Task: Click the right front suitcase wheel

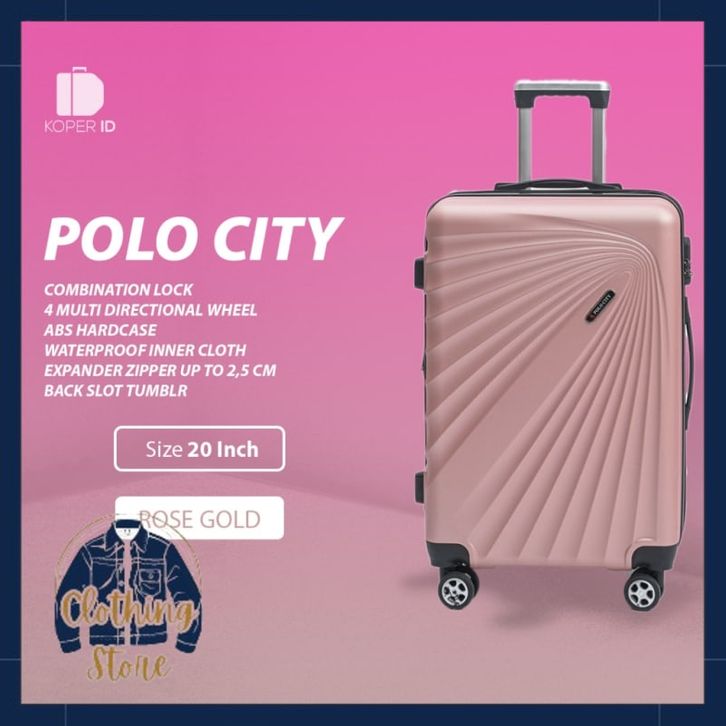Action: [x=643, y=591]
